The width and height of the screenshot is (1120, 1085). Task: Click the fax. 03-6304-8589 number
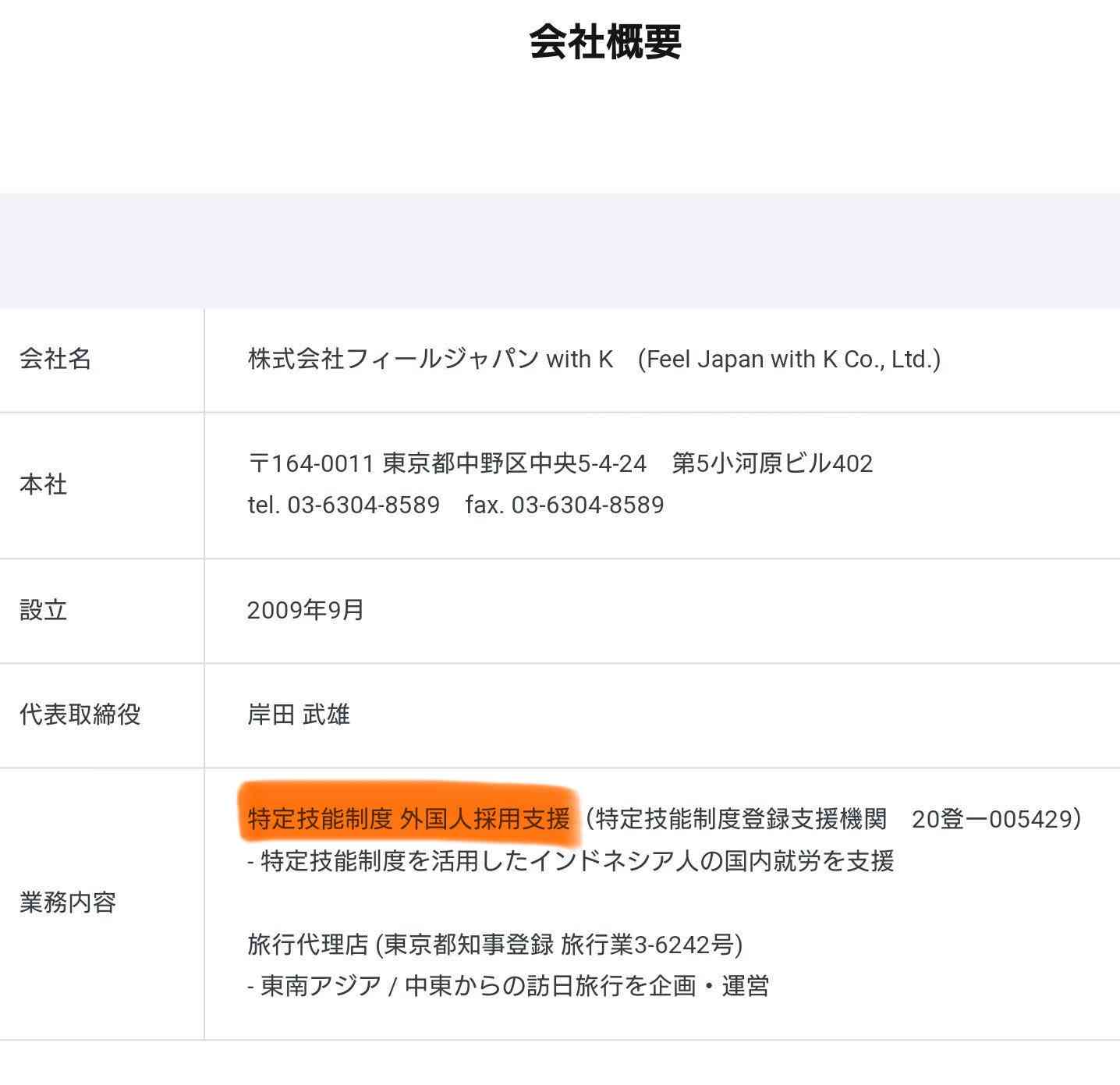pyautogui.click(x=565, y=505)
